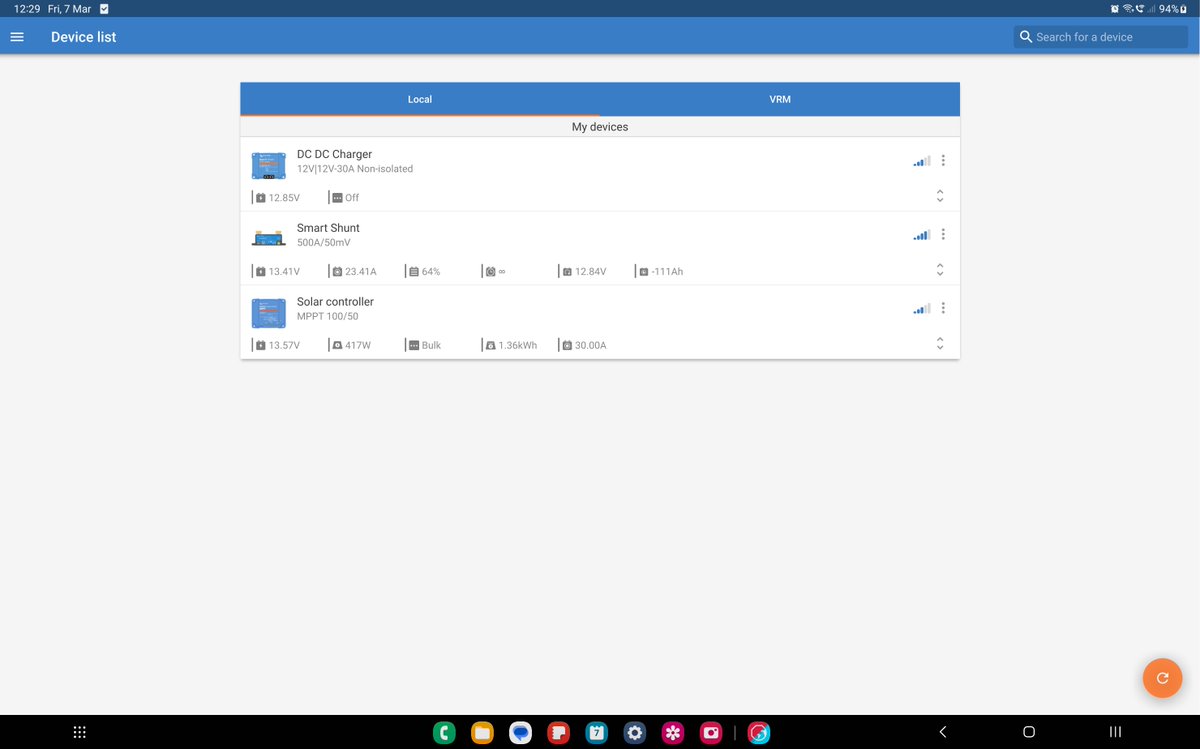
Task: Open the DC DC Charger device thumbnail
Action: [268, 165]
